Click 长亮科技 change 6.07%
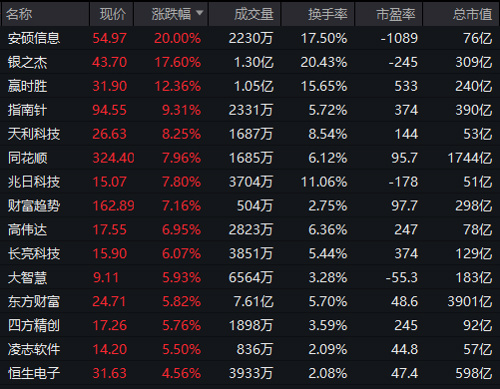The height and width of the screenshot is (389, 500). click(x=181, y=254)
